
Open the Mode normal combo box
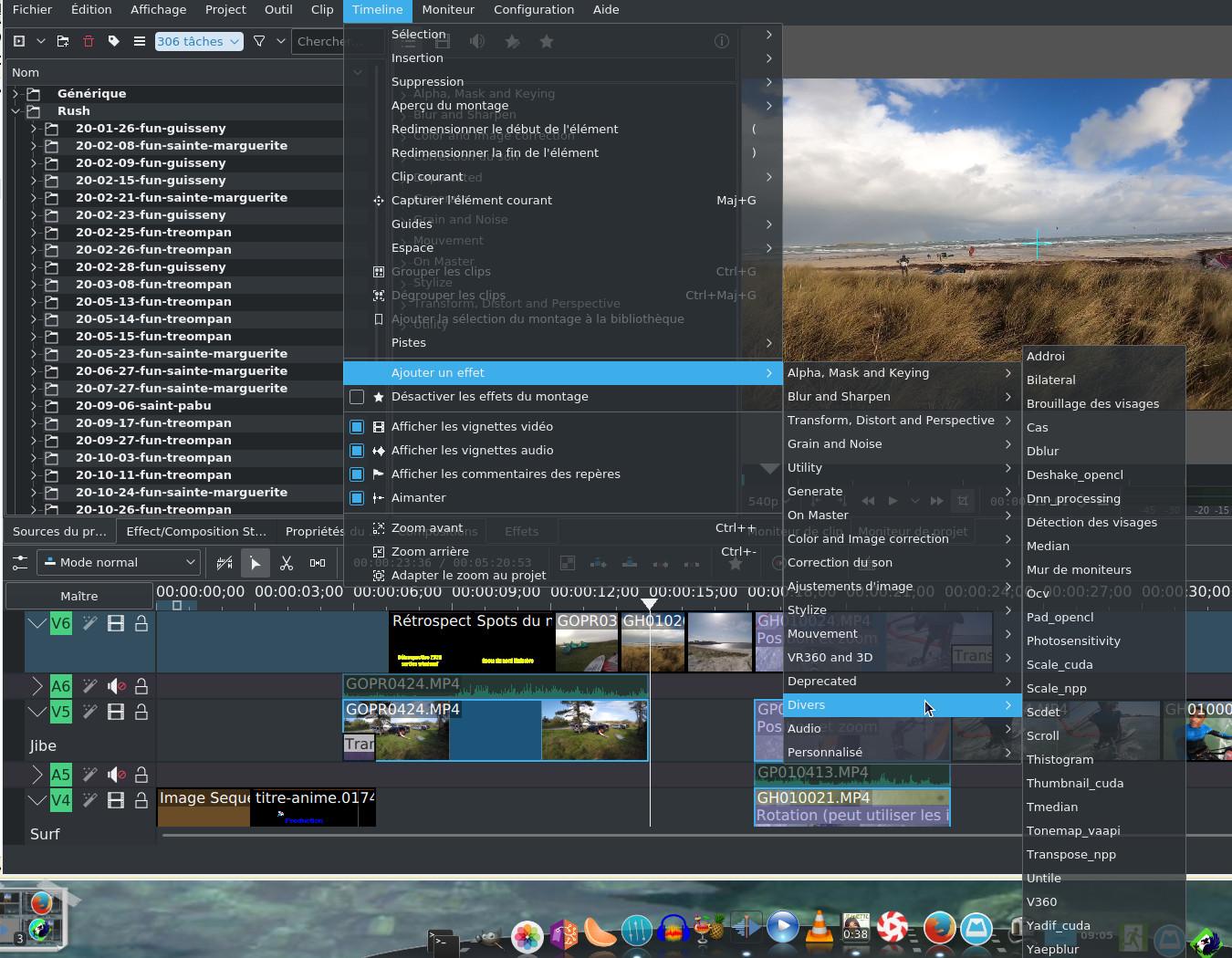coord(118,563)
